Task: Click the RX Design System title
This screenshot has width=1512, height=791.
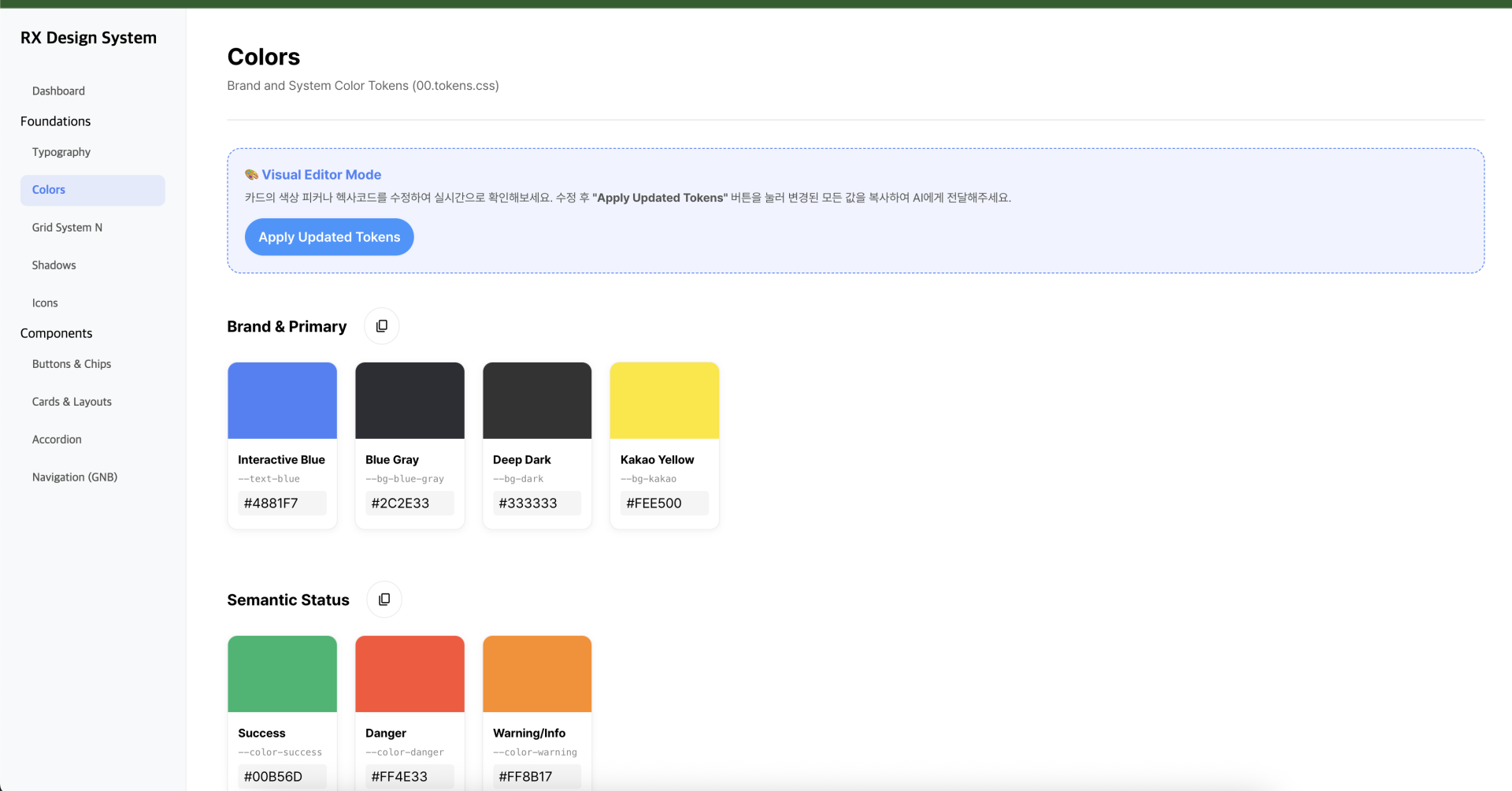Action: point(88,38)
